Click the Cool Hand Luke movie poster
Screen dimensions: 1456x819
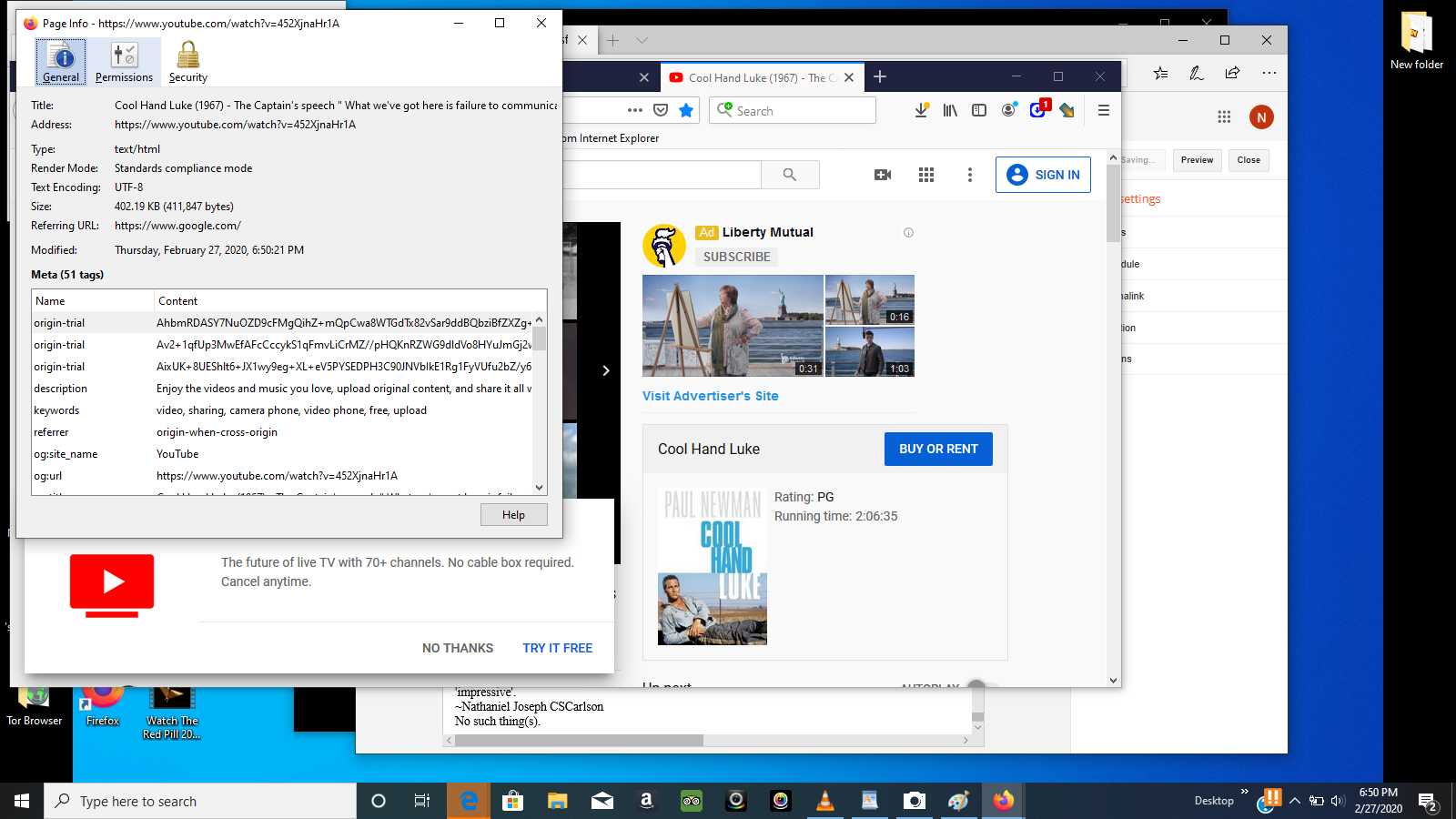[713, 567]
